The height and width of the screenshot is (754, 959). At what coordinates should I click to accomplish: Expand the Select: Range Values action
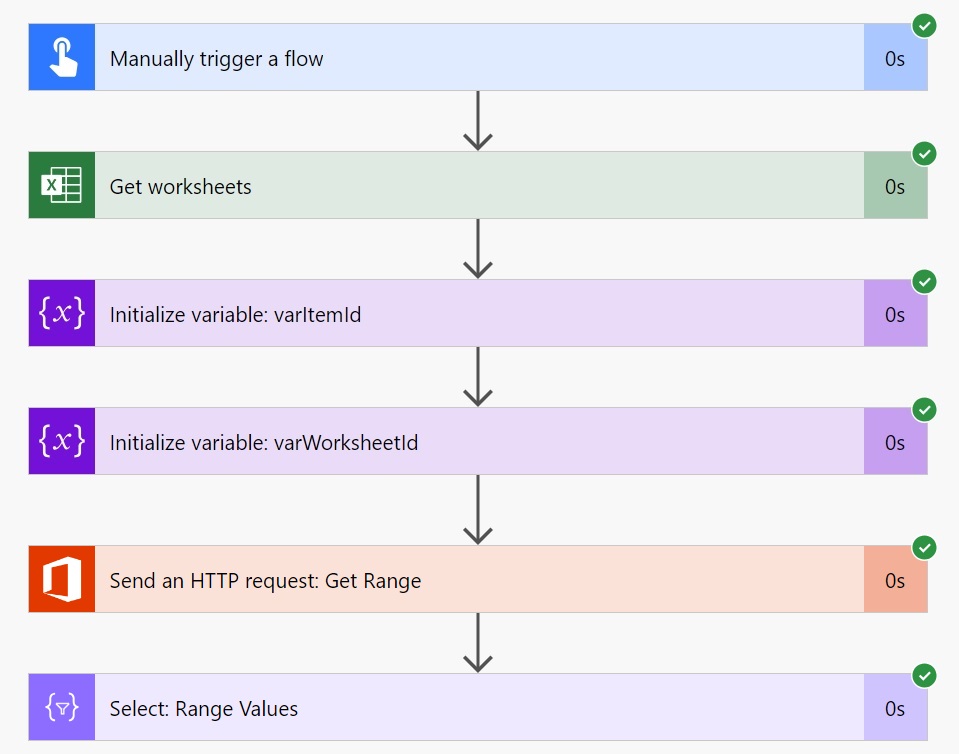479,707
